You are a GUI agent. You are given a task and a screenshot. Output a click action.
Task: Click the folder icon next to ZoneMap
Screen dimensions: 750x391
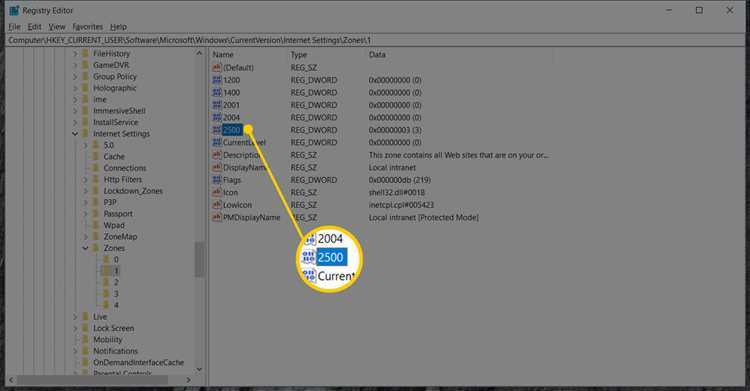(x=96, y=236)
